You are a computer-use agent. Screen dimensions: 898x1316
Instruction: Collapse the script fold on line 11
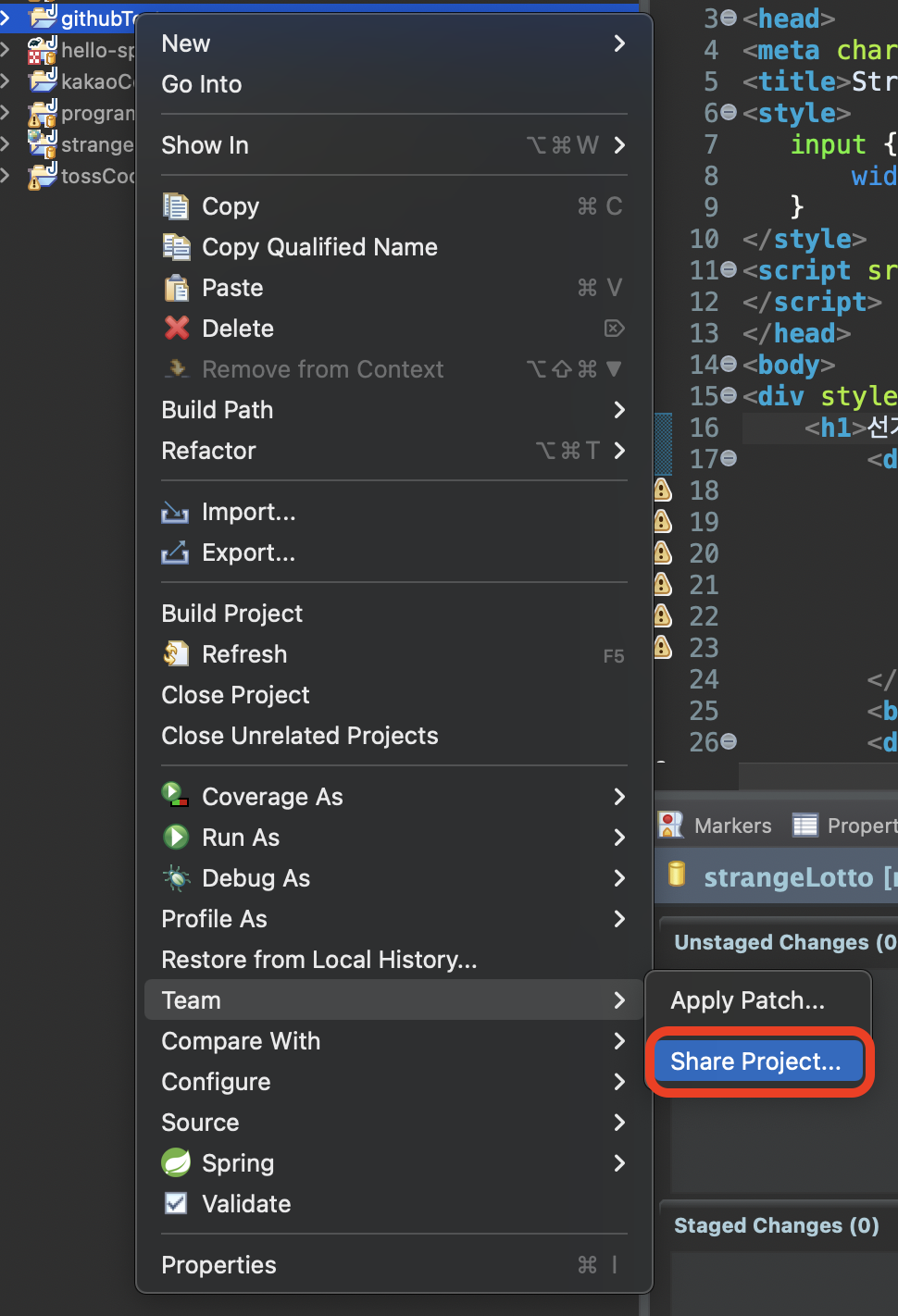[x=729, y=270]
